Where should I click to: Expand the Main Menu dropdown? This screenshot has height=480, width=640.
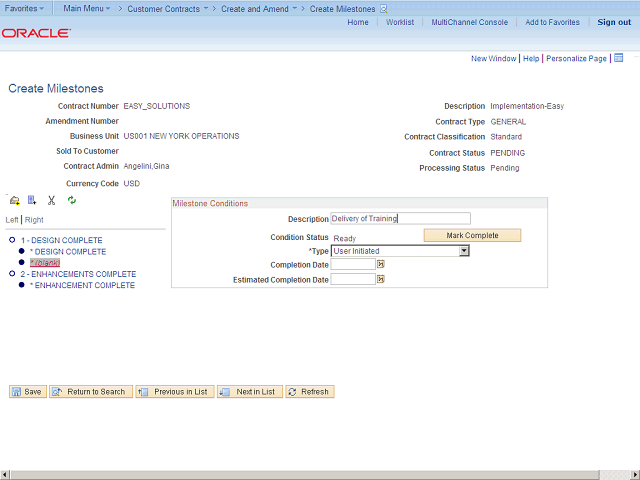87,8
